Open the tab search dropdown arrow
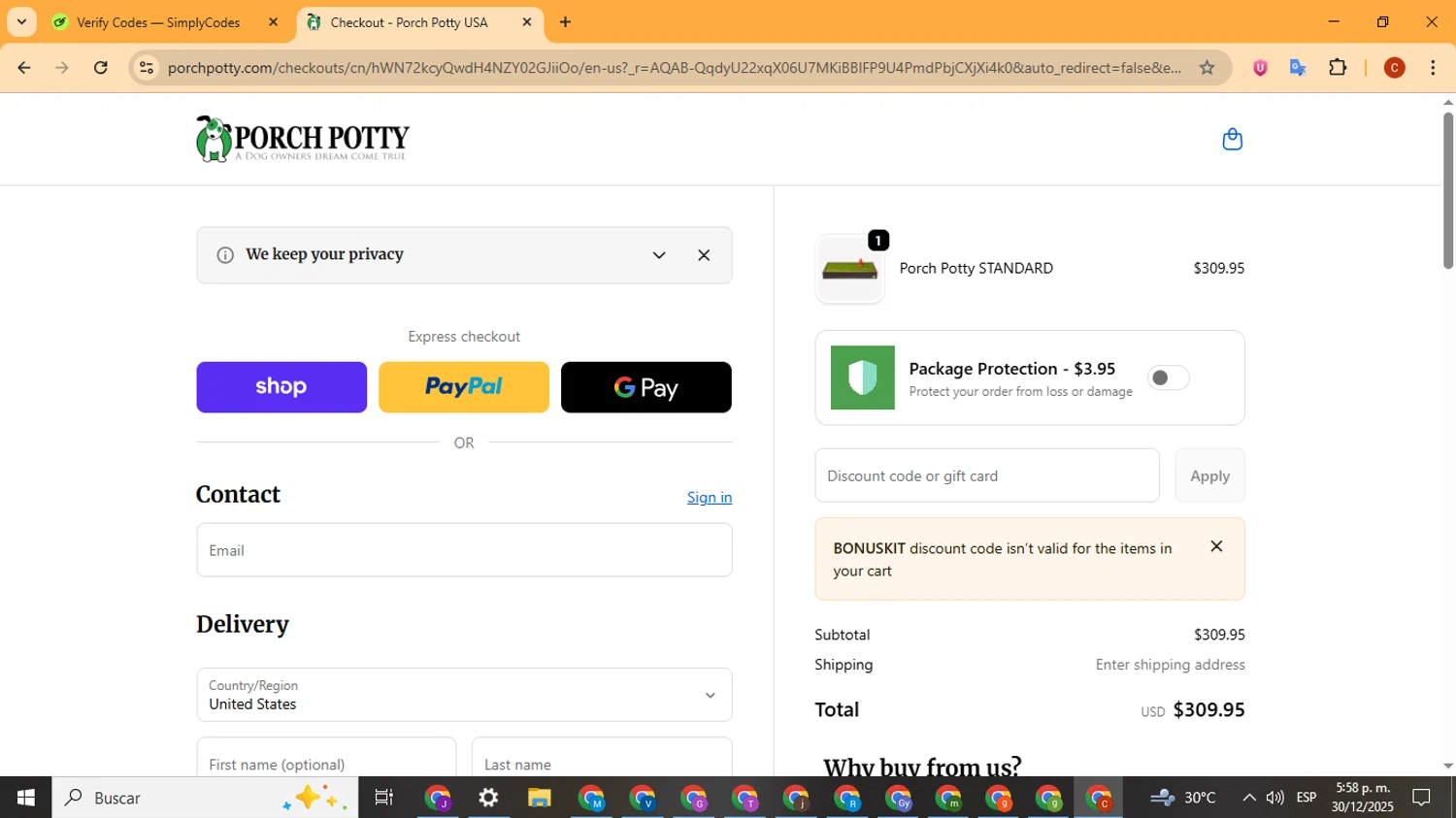The height and width of the screenshot is (818, 1456). pyautogui.click(x=21, y=22)
